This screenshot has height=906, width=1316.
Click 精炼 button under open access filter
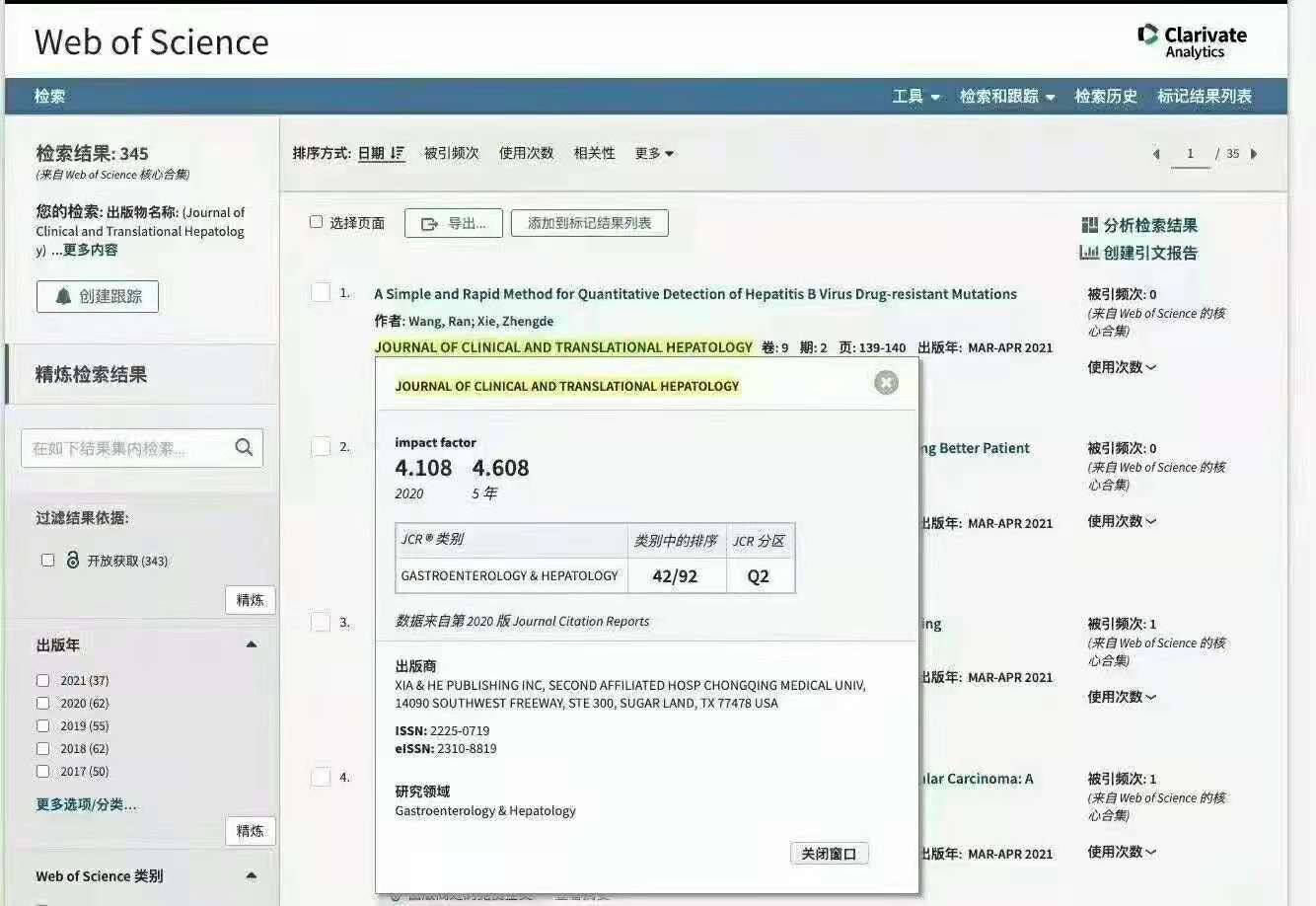[251, 600]
